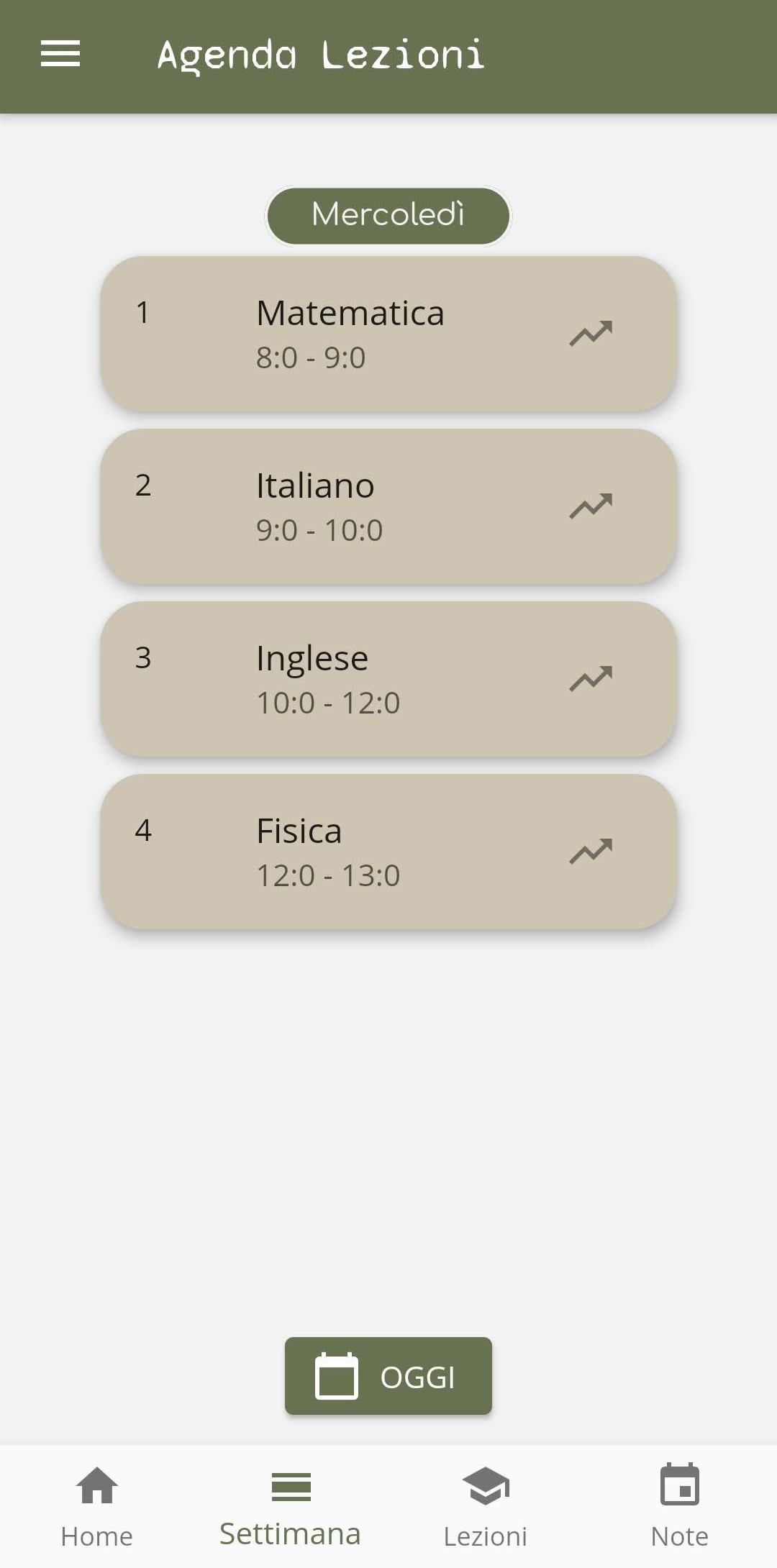Open the hamburger navigation menu
The height and width of the screenshot is (1568, 777).
click(60, 54)
